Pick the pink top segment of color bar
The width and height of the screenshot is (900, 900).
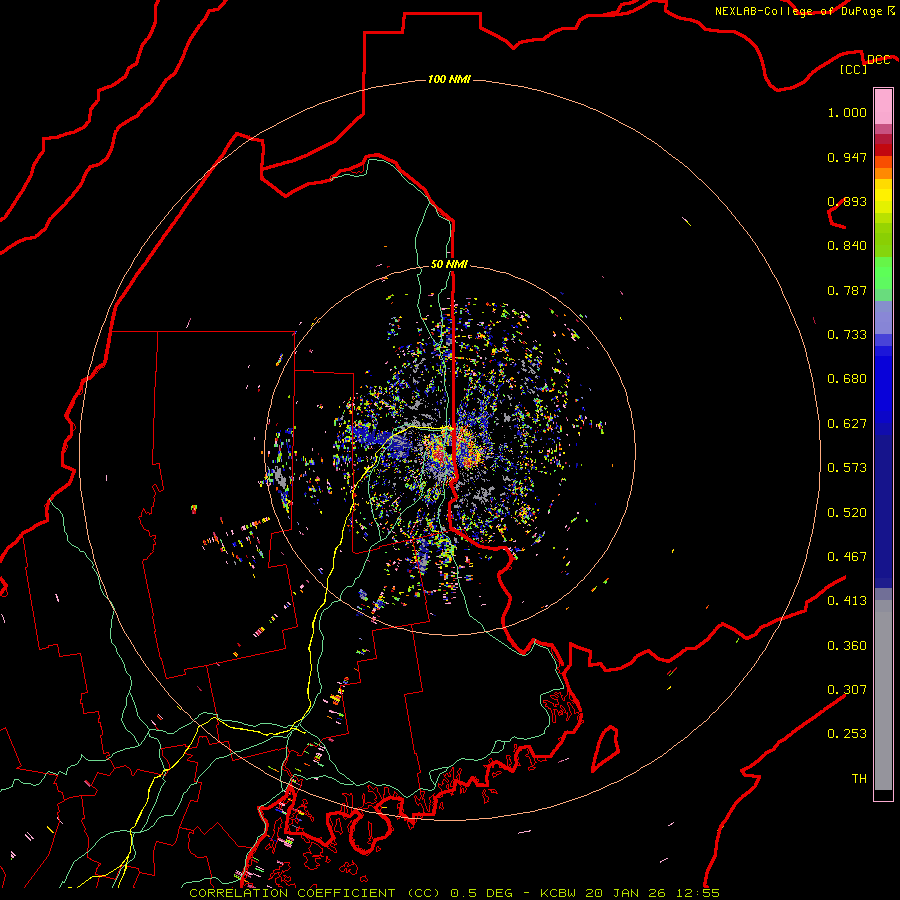tap(883, 106)
